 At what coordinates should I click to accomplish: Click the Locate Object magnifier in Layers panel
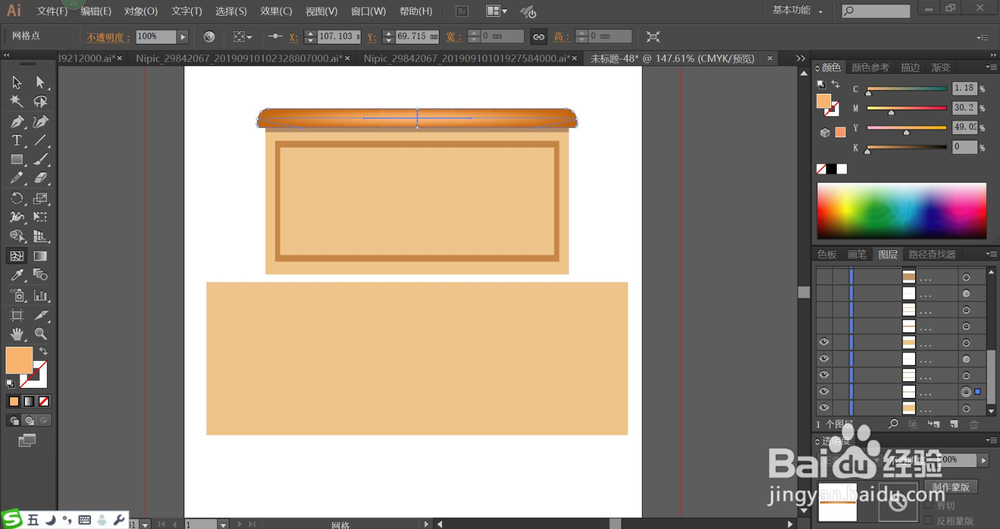pyautogui.click(x=893, y=424)
